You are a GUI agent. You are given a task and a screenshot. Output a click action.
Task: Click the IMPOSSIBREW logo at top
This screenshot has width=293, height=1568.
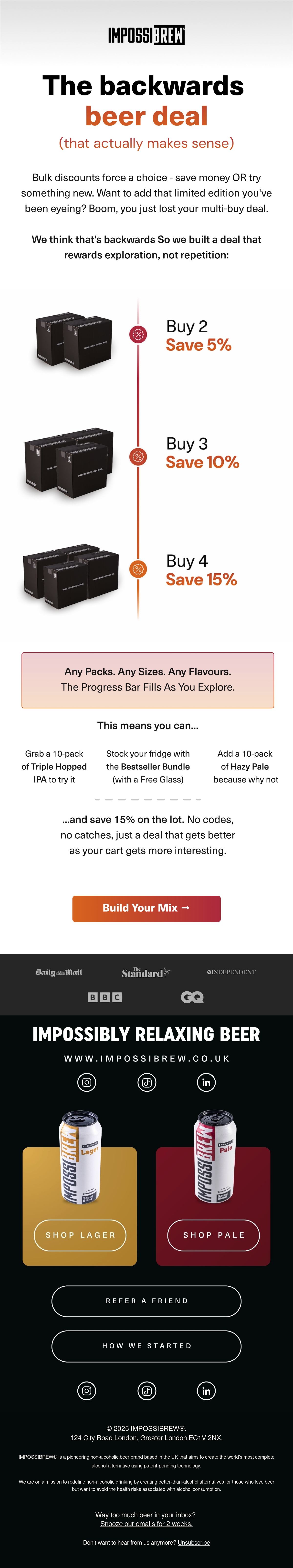click(146, 35)
